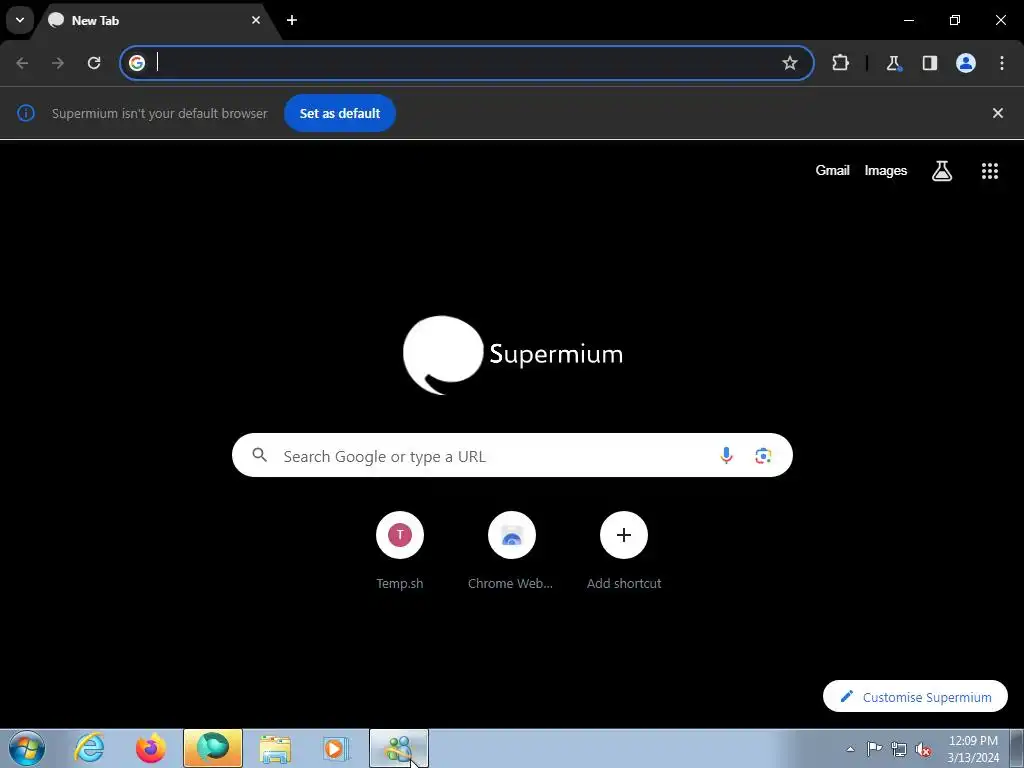Viewport: 1024px width, 768px height.
Task: Open network status tray icon
Action: click(899, 749)
